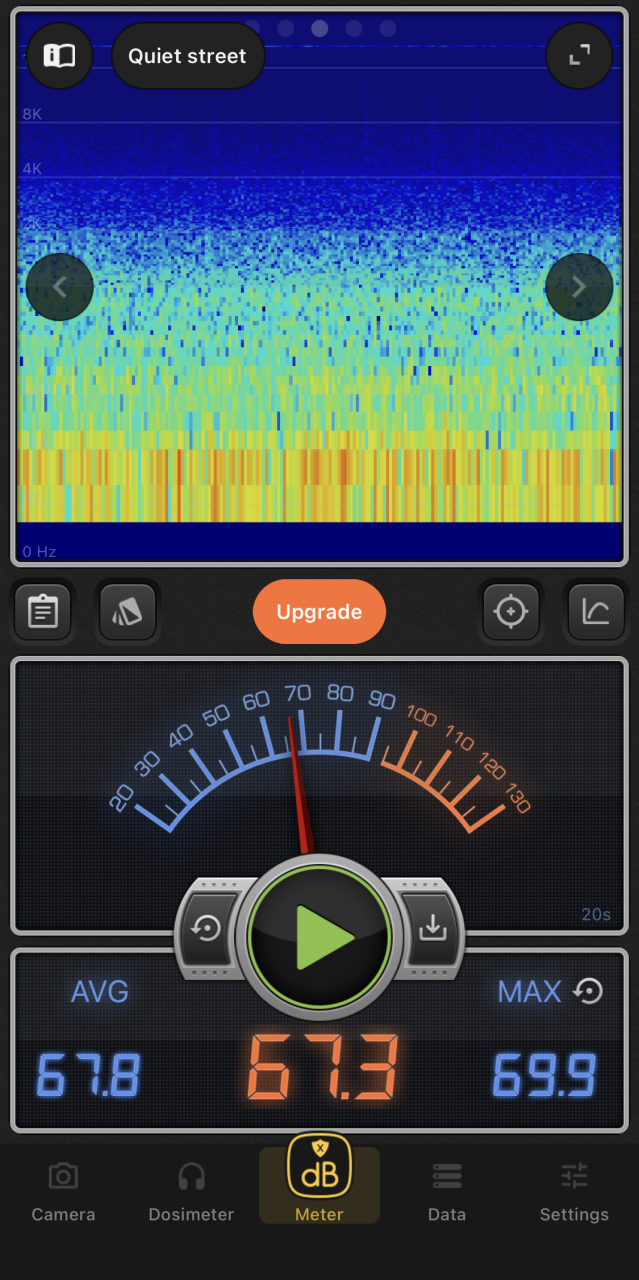Open the Dosimeter tab
The height and width of the screenshot is (1280, 639).
[191, 1192]
